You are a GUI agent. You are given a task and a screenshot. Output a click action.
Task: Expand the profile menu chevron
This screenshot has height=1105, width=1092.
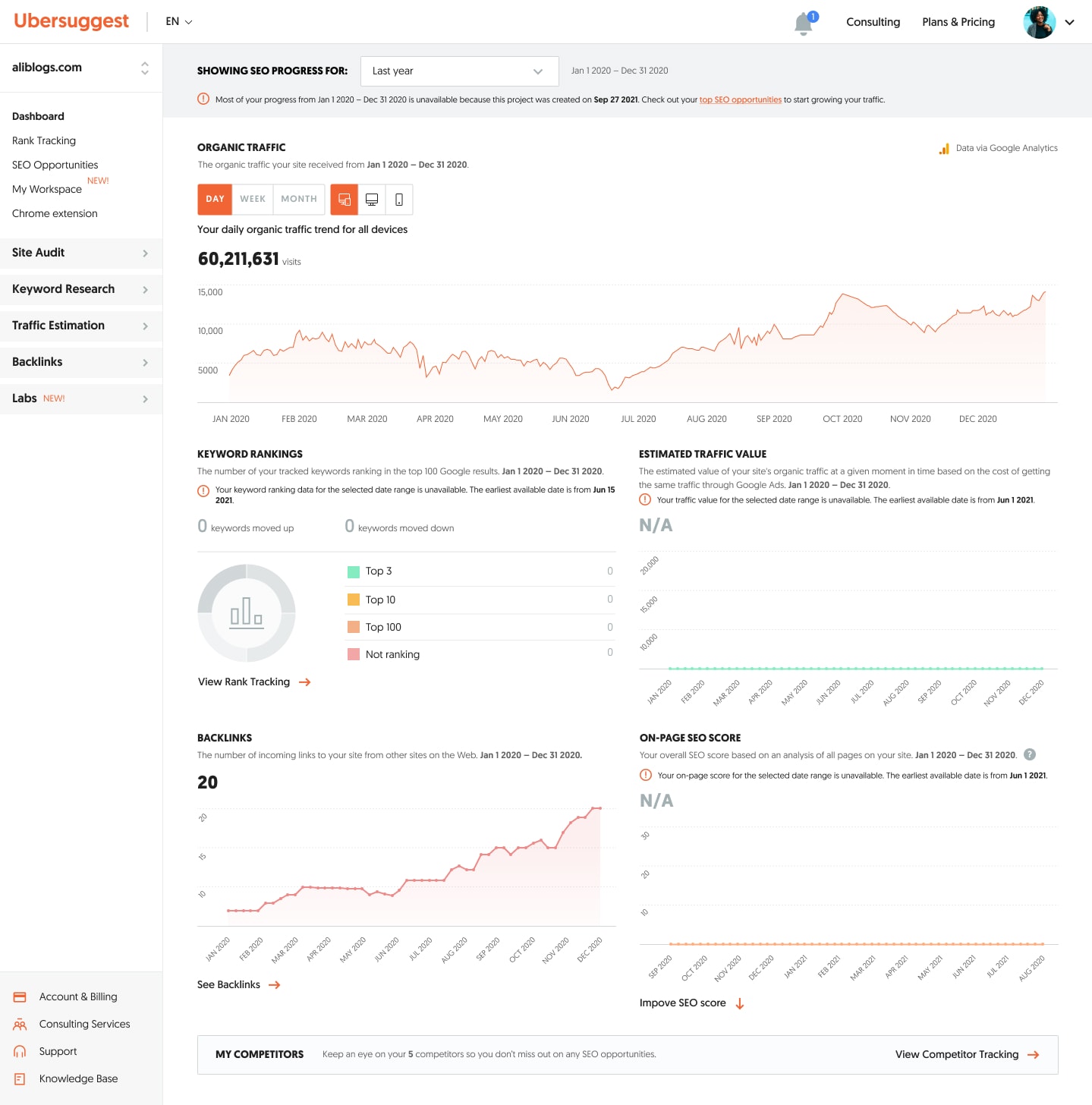pyautogui.click(x=1070, y=22)
